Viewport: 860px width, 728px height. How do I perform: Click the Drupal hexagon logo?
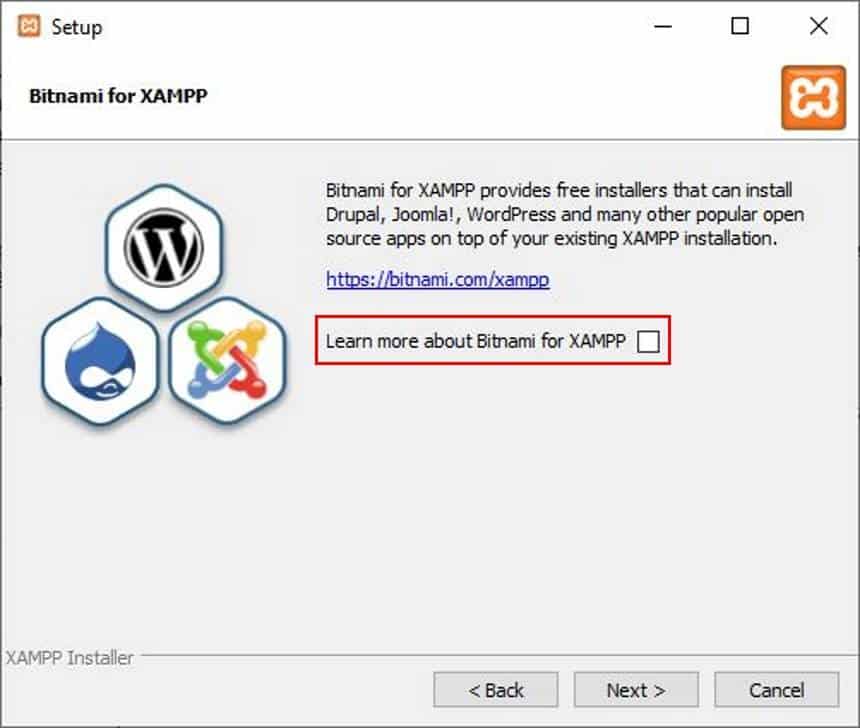(100, 362)
